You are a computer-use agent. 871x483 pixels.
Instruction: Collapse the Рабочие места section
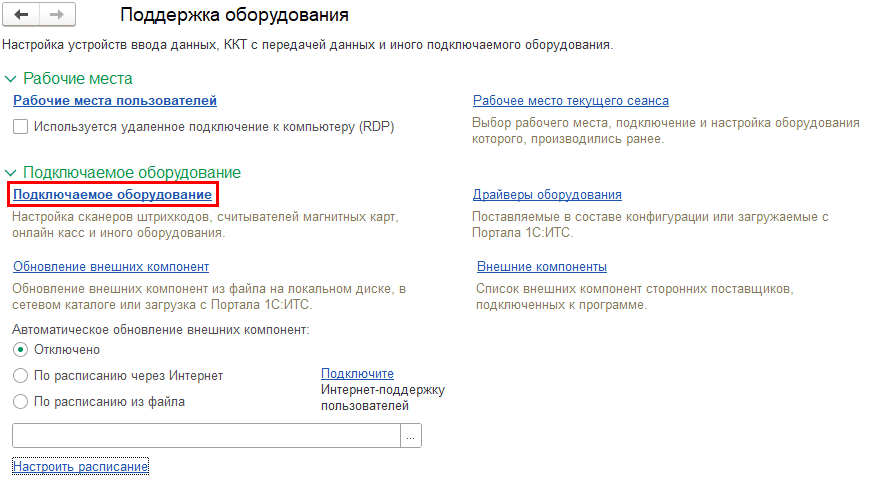pos(11,79)
